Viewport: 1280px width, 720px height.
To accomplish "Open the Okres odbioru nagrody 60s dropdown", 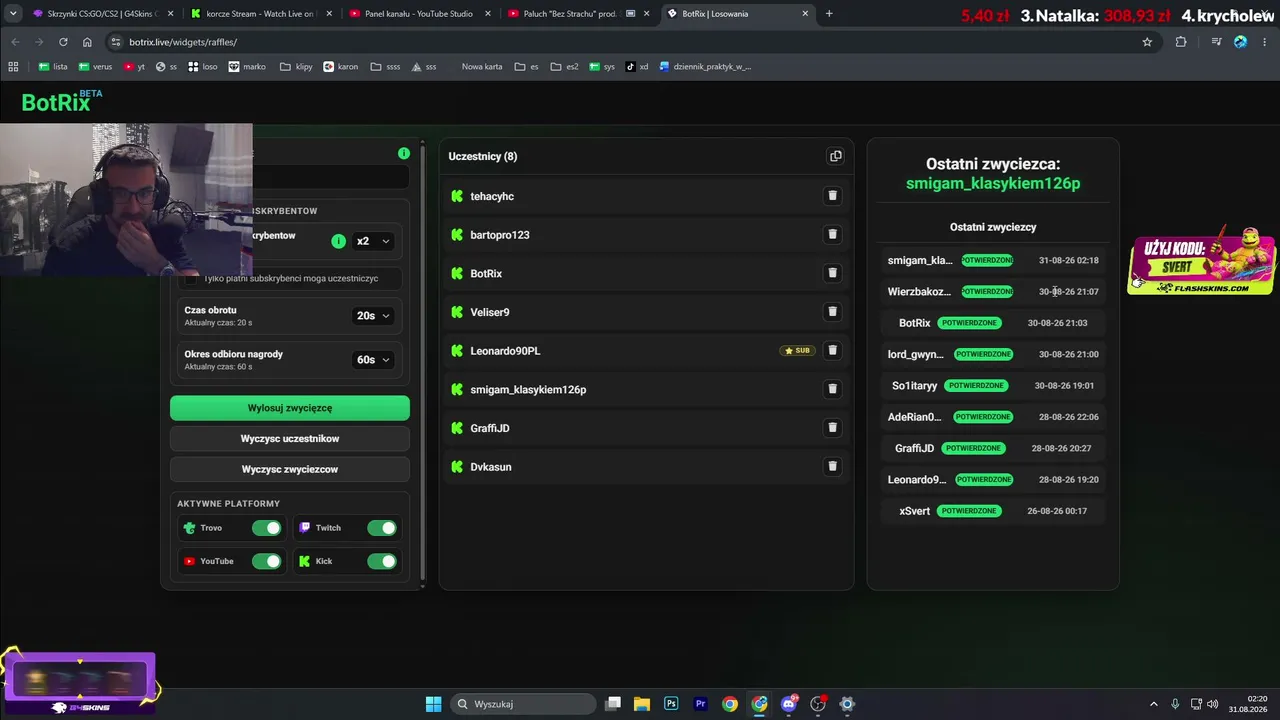I will [x=373, y=360].
